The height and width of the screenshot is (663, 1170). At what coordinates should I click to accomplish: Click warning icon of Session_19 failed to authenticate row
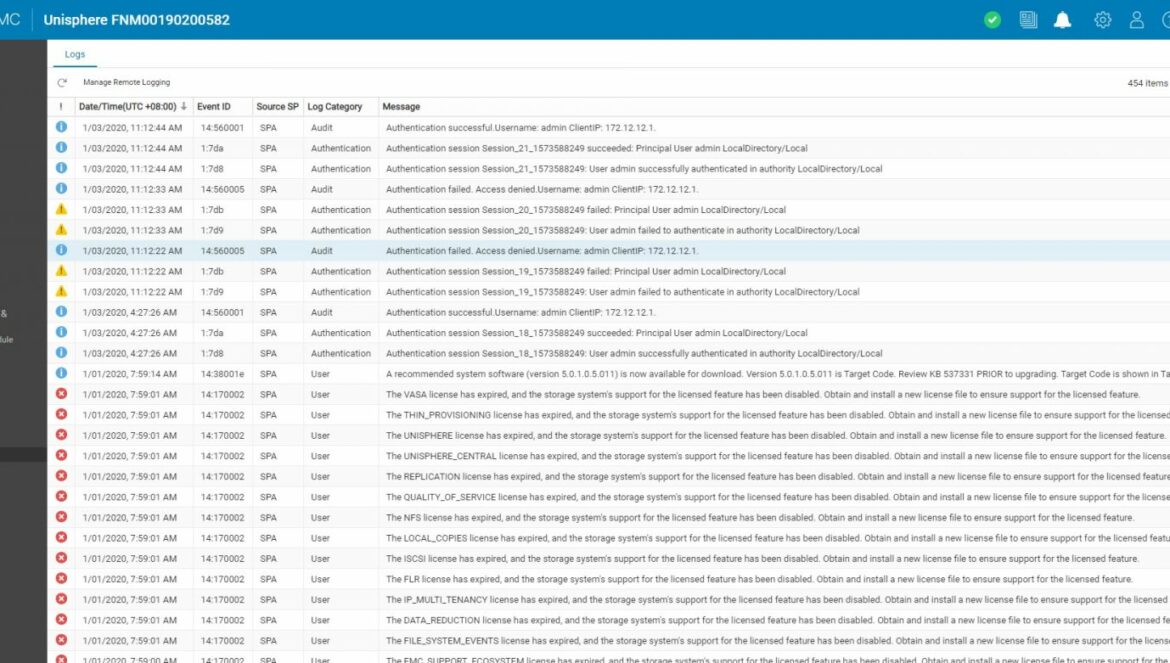[61, 292]
